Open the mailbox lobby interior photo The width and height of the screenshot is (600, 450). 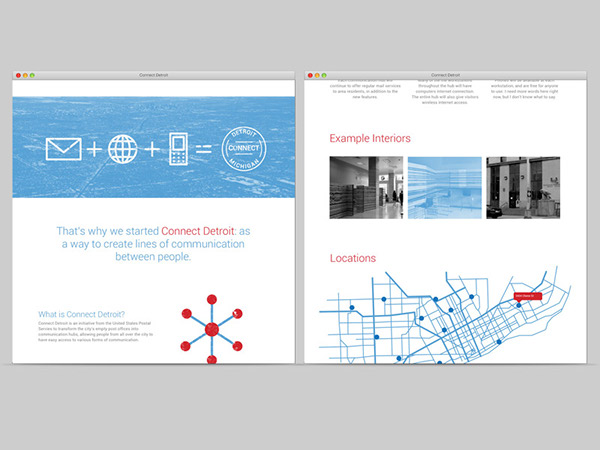pos(366,188)
